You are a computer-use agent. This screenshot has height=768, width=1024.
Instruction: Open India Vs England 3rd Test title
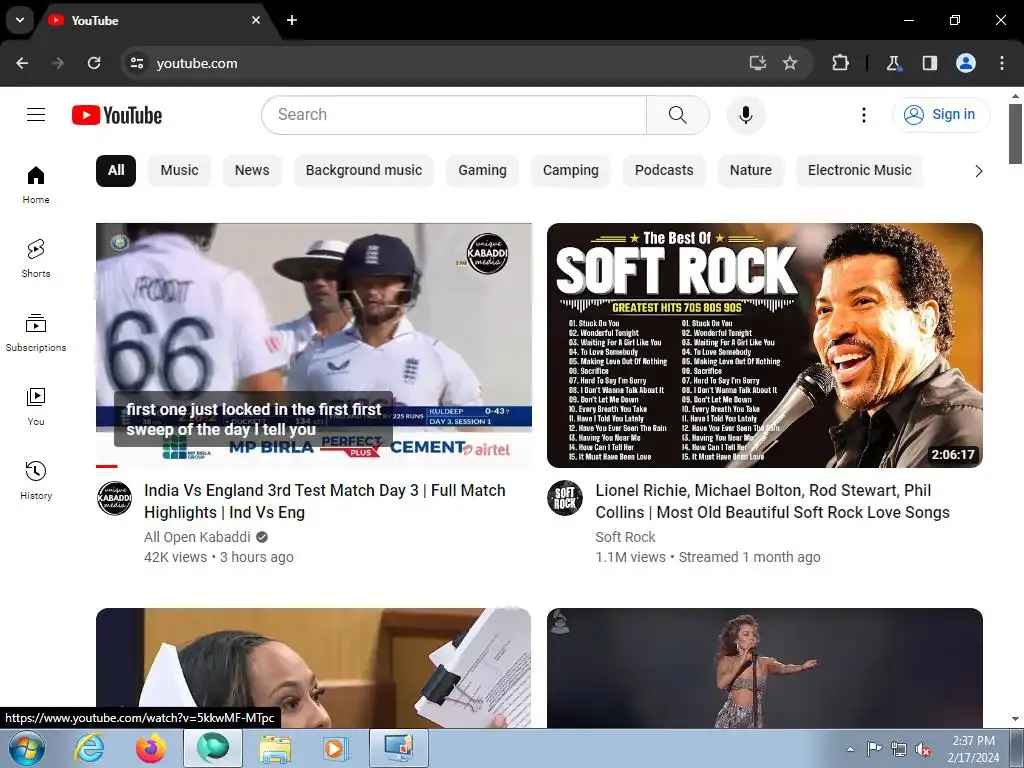[x=325, y=502]
